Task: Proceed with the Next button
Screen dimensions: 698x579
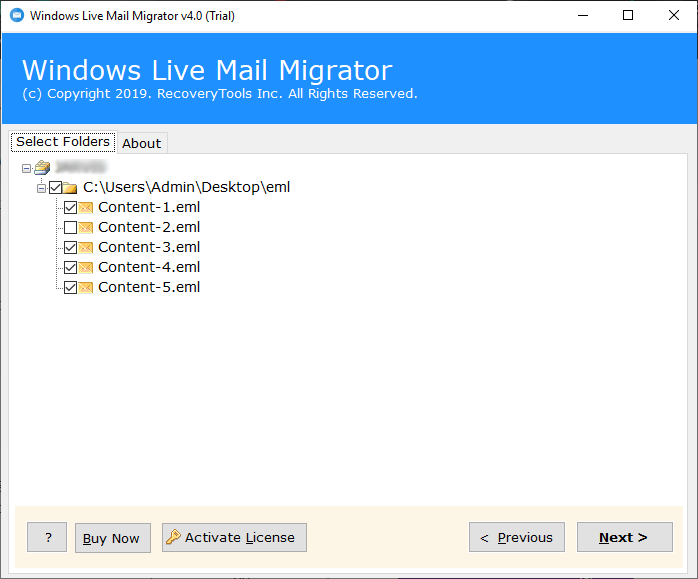Action: pos(625,537)
